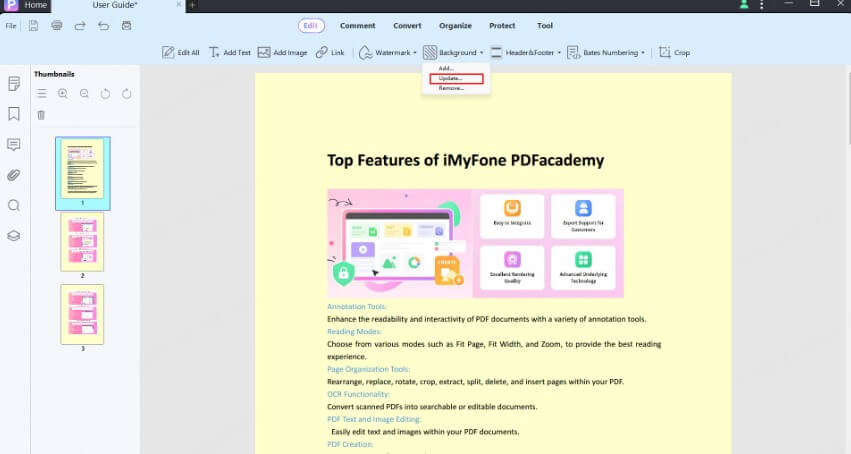Close the User Guide document tab
The image size is (851, 454).
coord(179,4)
